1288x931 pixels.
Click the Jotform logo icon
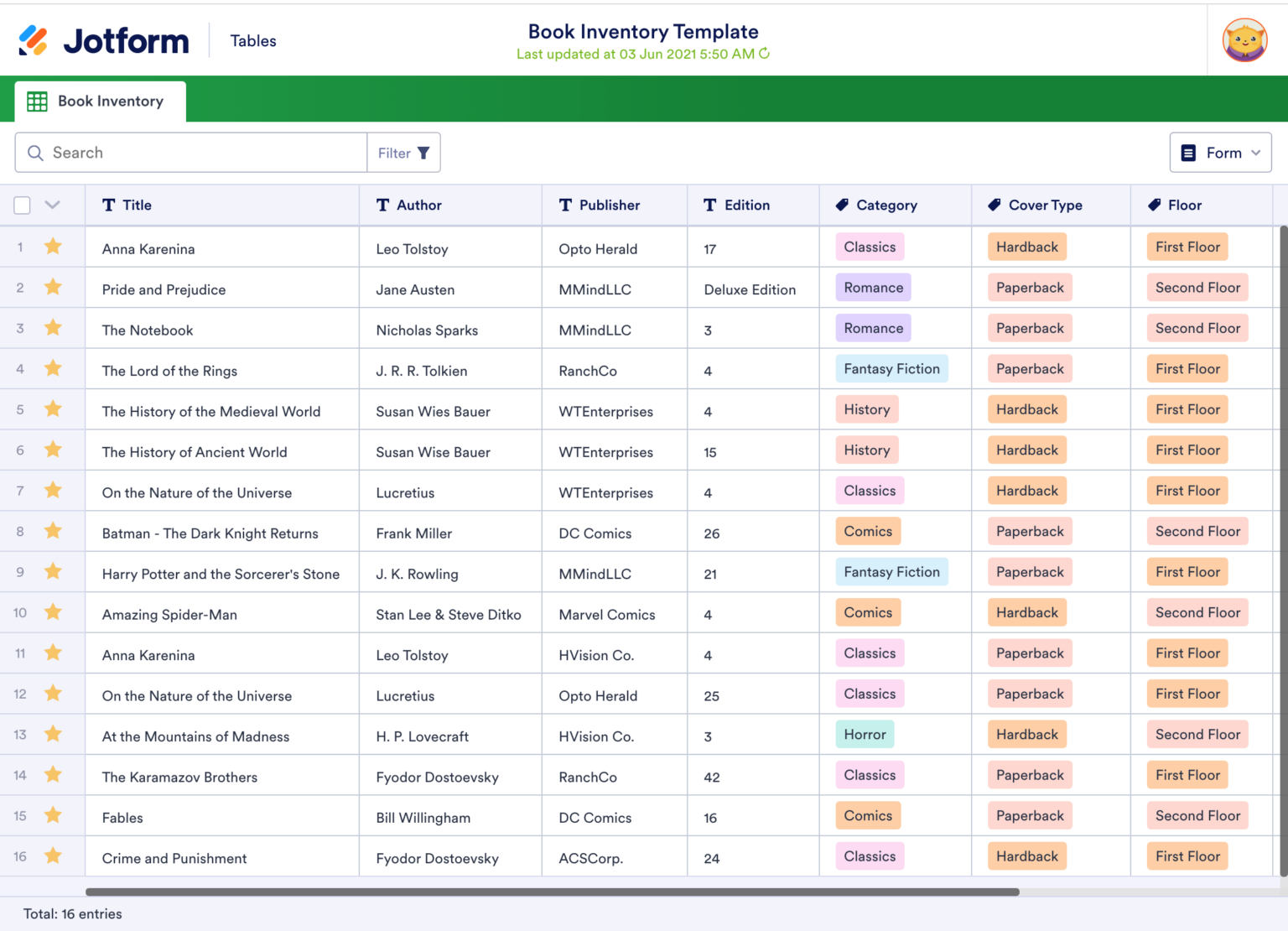(x=34, y=40)
